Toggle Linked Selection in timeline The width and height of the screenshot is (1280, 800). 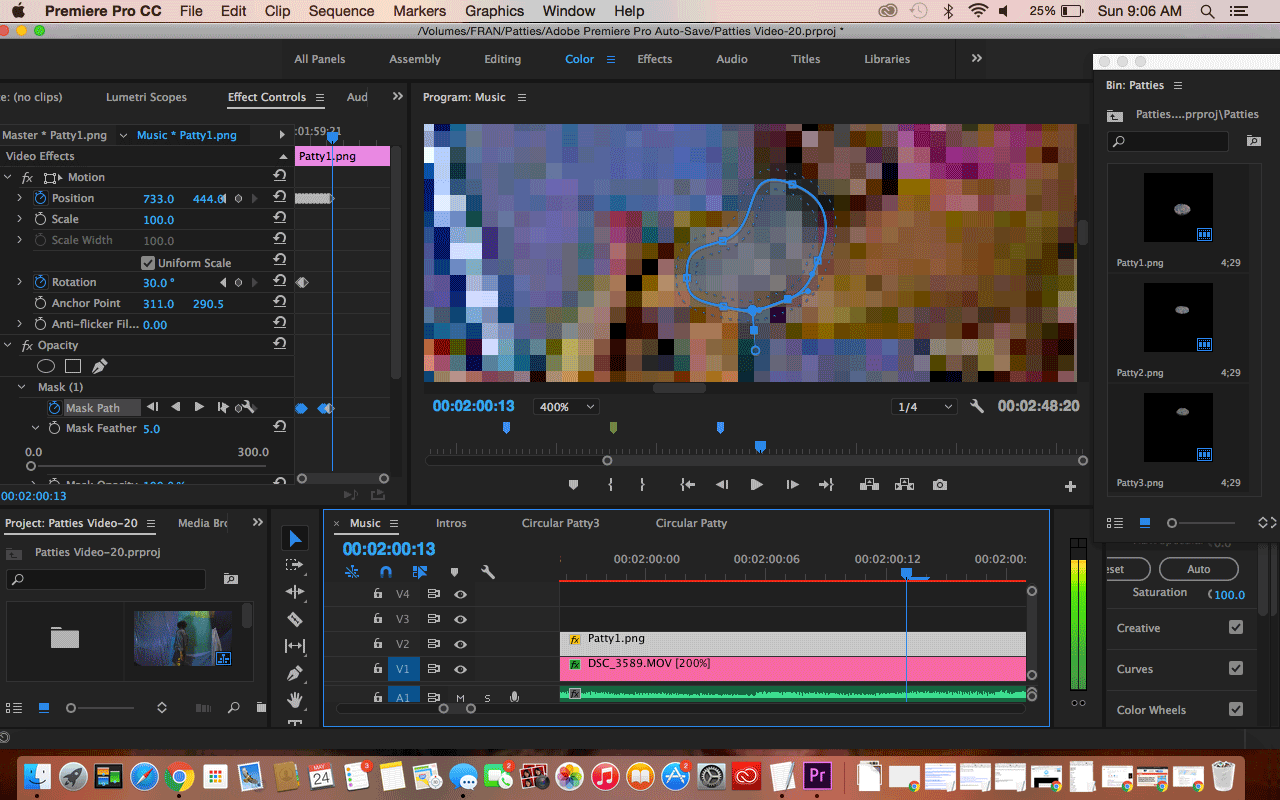(x=420, y=572)
